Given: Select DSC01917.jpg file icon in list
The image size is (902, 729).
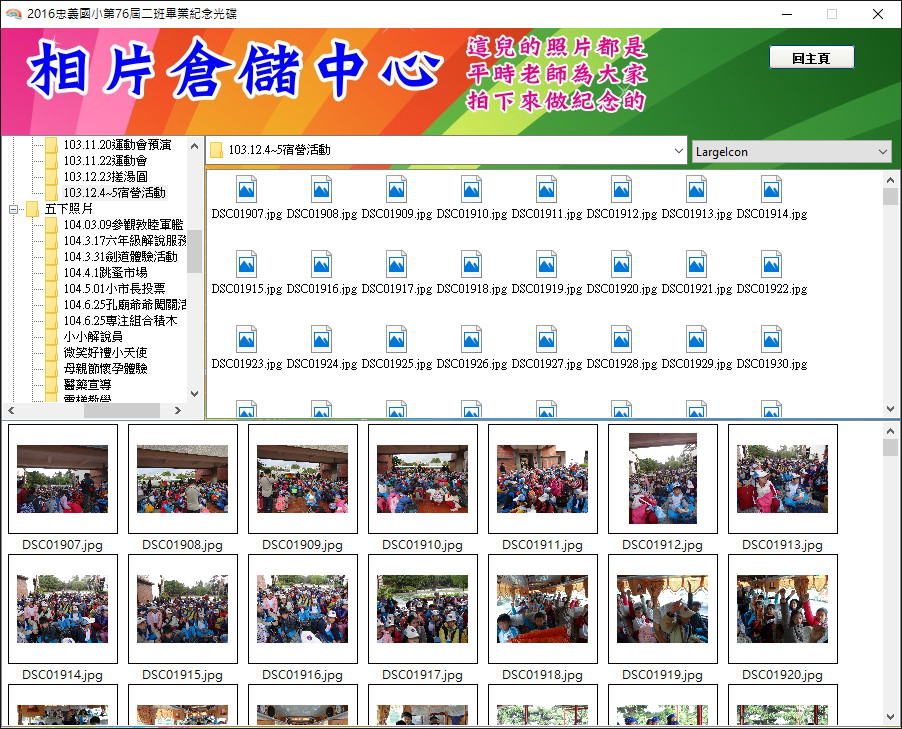Looking at the screenshot, I should (397, 265).
